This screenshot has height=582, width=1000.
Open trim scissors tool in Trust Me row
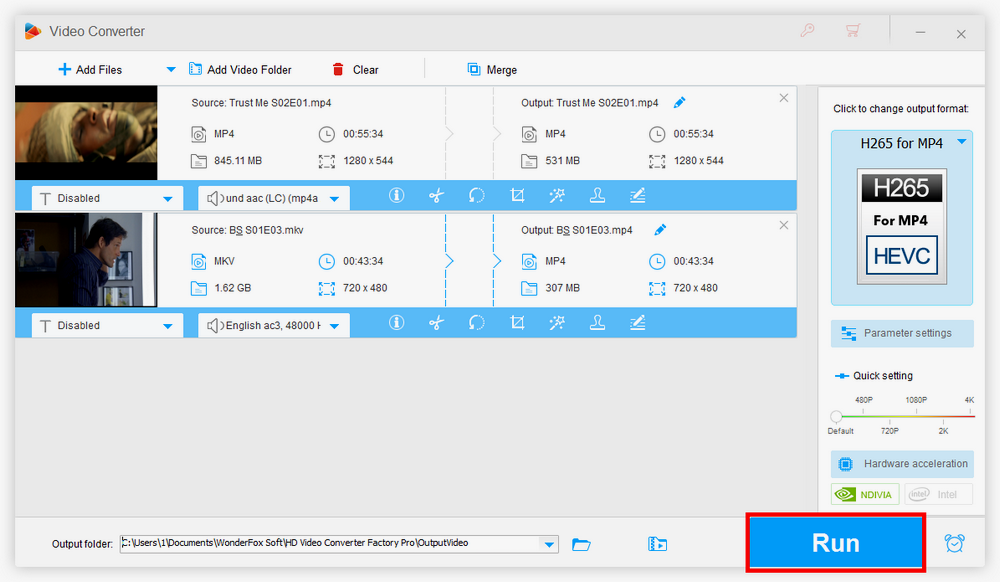coord(436,196)
